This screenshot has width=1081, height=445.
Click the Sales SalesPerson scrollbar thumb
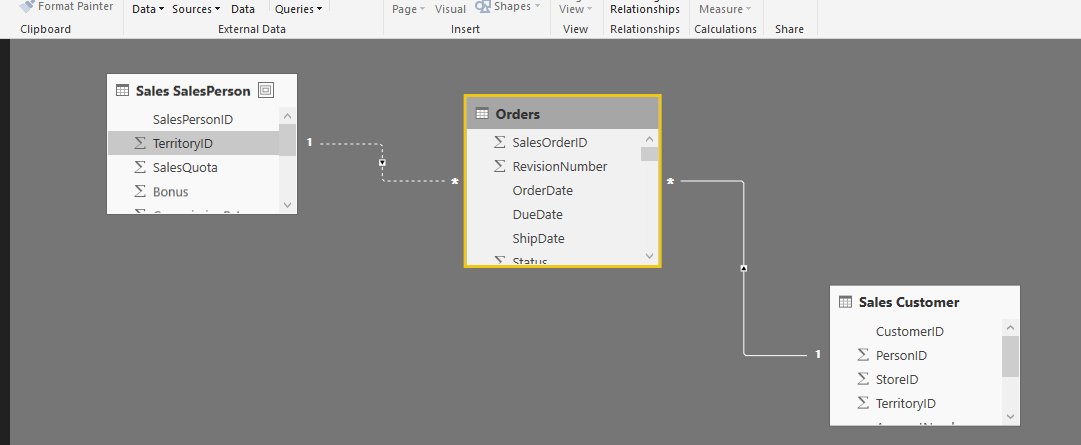pyautogui.click(x=287, y=140)
